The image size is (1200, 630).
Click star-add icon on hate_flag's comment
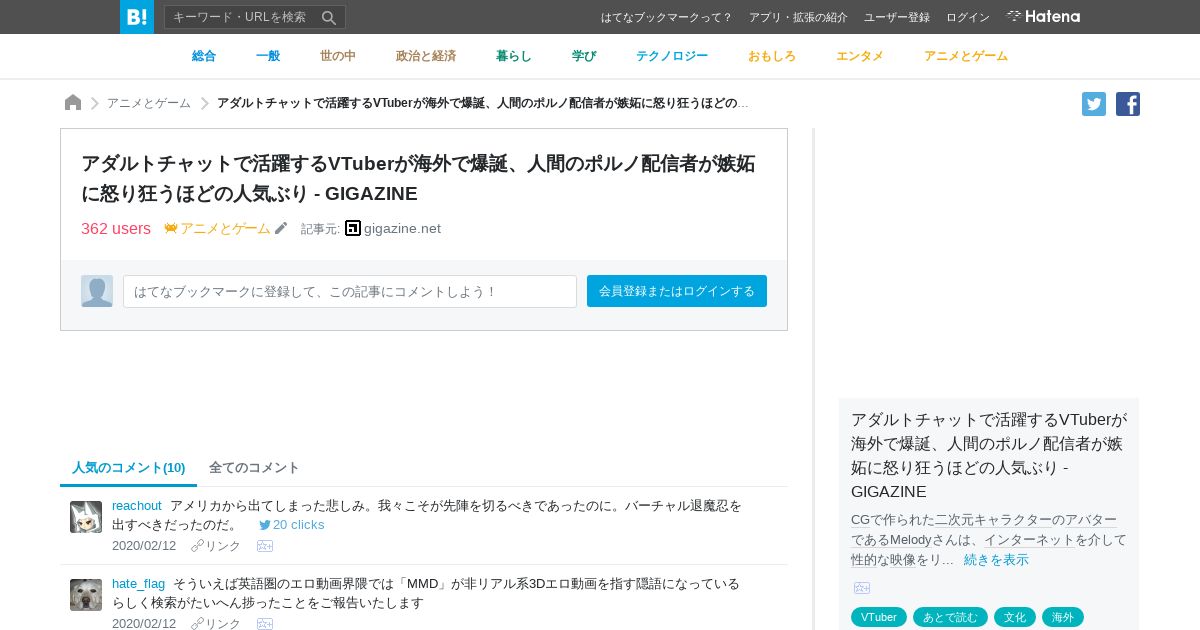[265, 624]
